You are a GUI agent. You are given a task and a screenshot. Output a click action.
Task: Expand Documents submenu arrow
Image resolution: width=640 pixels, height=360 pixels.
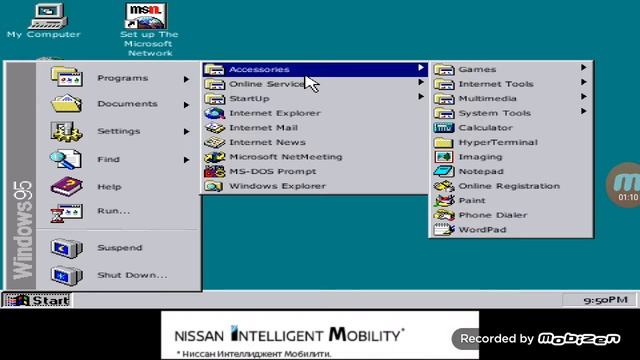186,105
